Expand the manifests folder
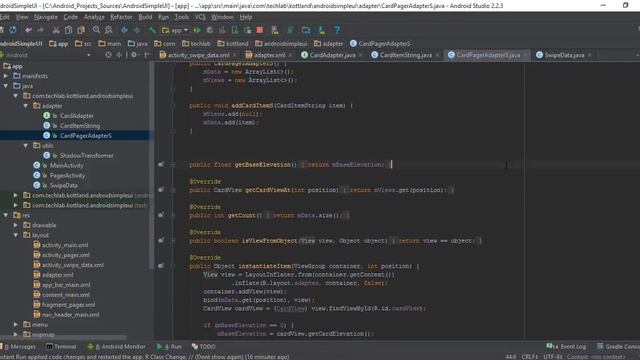640x360 pixels. click(6, 76)
